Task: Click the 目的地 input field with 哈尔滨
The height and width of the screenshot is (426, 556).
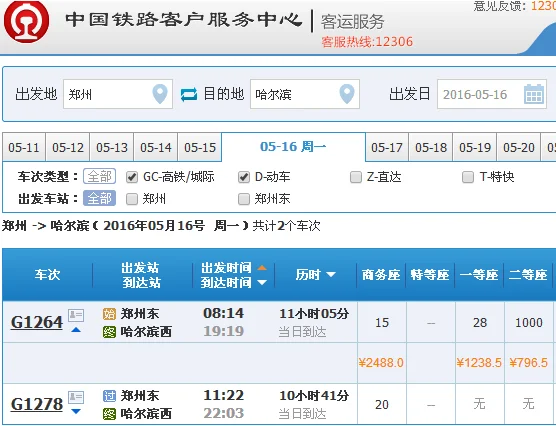Action: point(305,94)
